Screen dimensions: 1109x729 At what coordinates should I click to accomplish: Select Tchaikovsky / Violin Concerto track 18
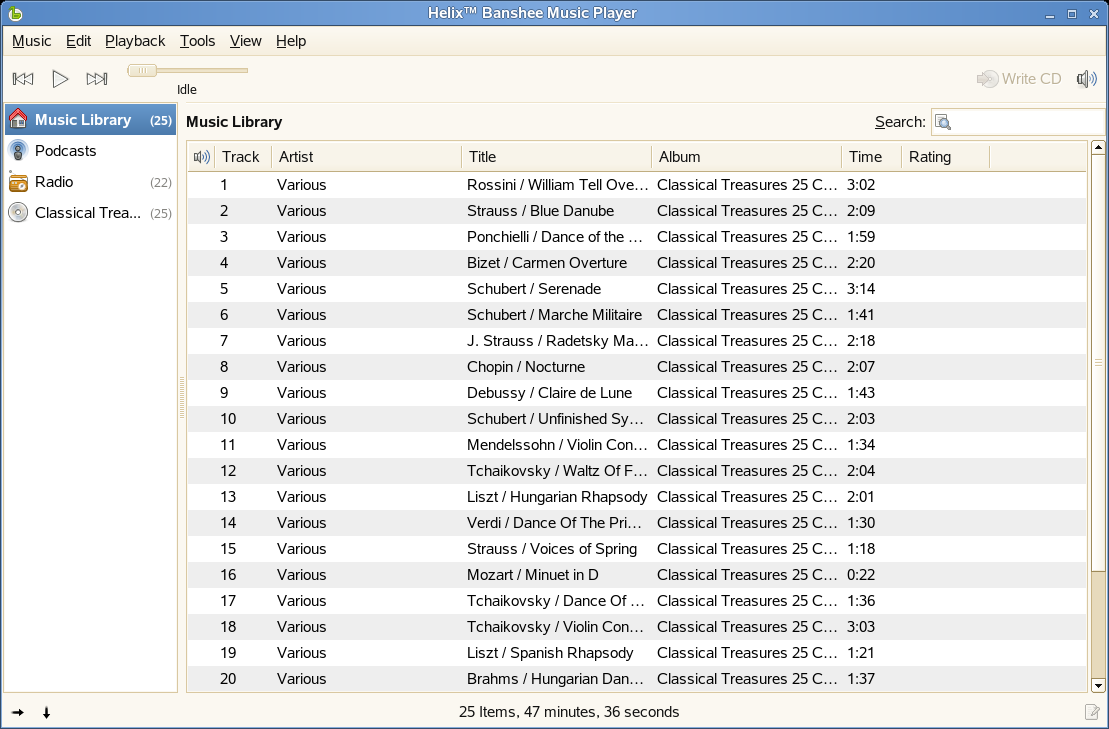coord(637,626)
